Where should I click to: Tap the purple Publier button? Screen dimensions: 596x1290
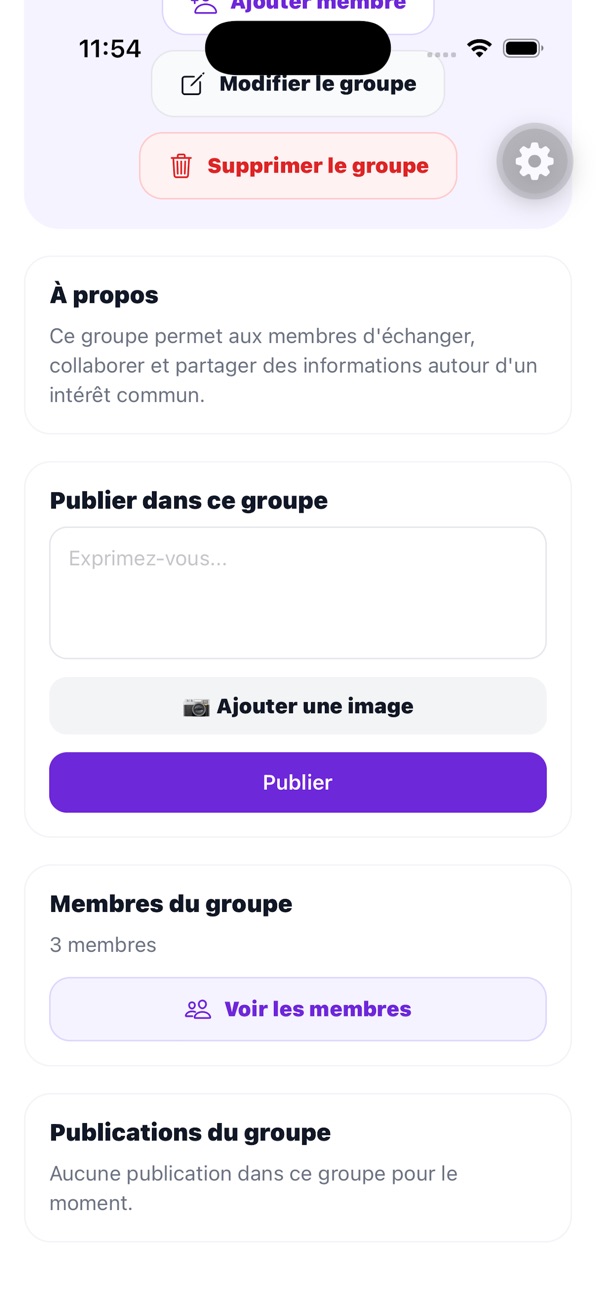tap(298, 782)
